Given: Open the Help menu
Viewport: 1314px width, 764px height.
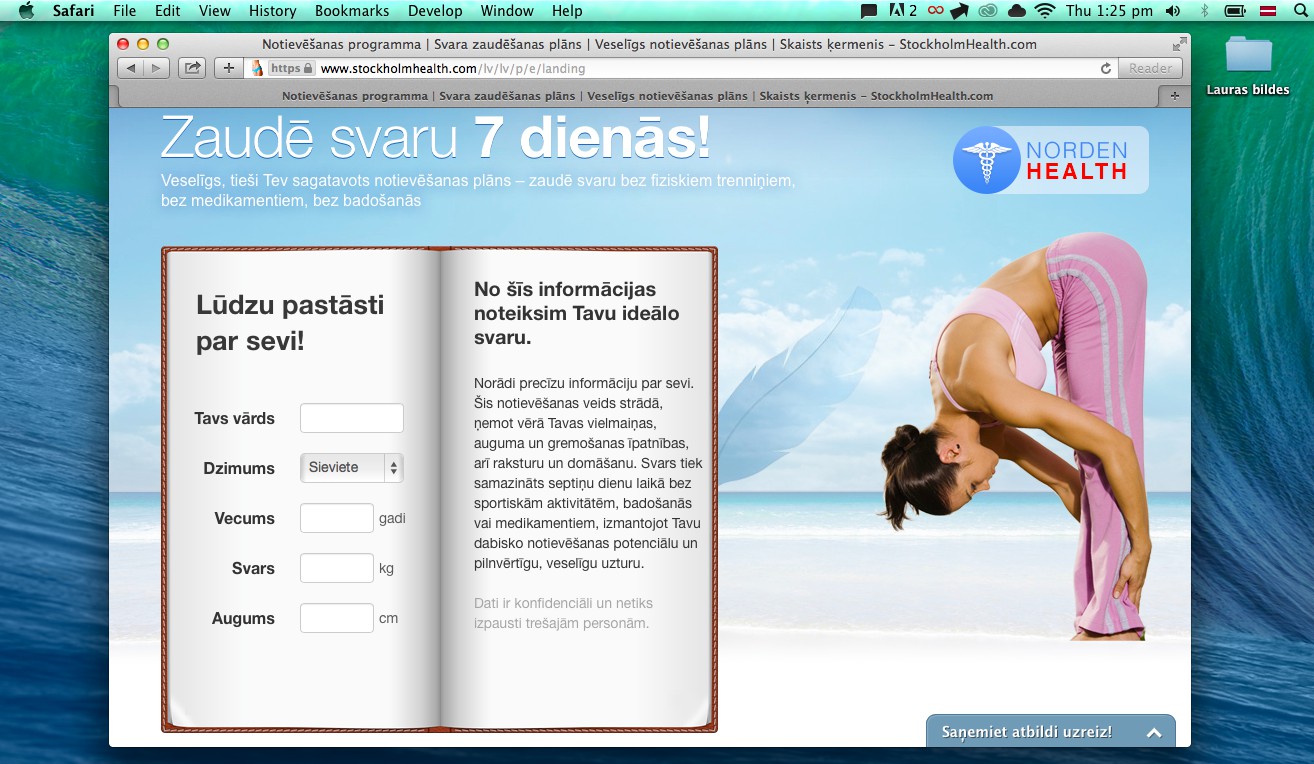Looking at the screenshot, I should (x=567, y=11).
